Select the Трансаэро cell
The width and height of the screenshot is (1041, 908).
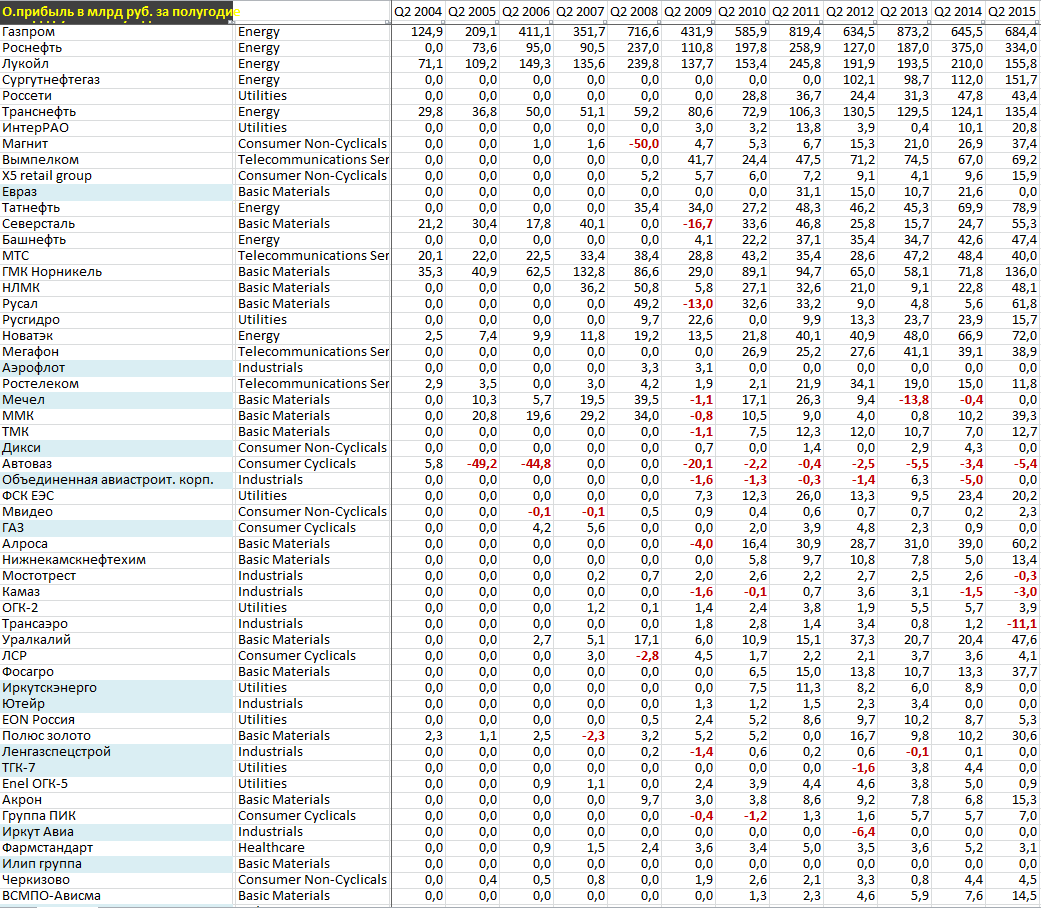point(118,623)
